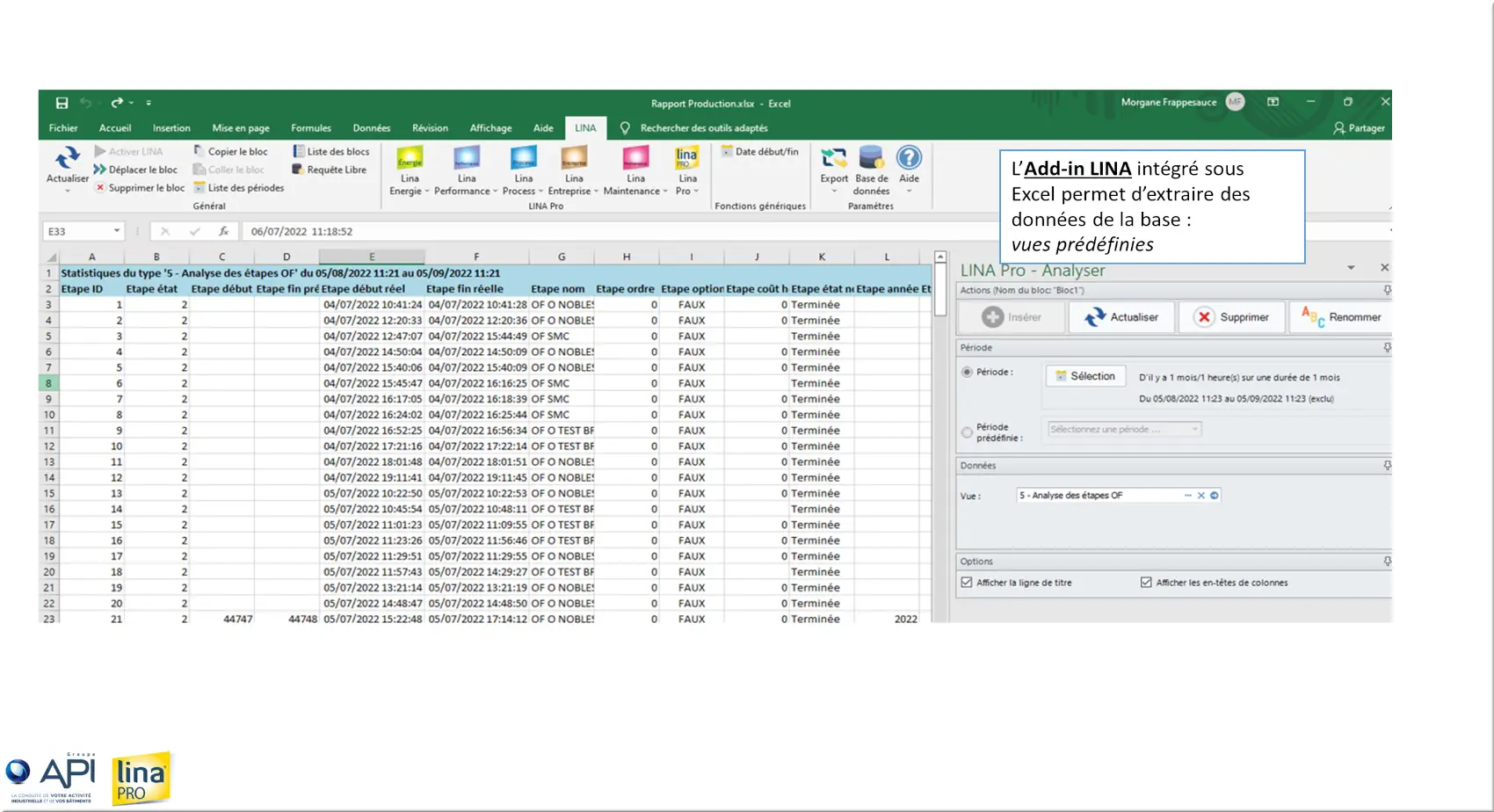Expand the Lina Entreprise dropdown arrow
The width and height of the screenshot is (1494, 812).
[596, 192]
